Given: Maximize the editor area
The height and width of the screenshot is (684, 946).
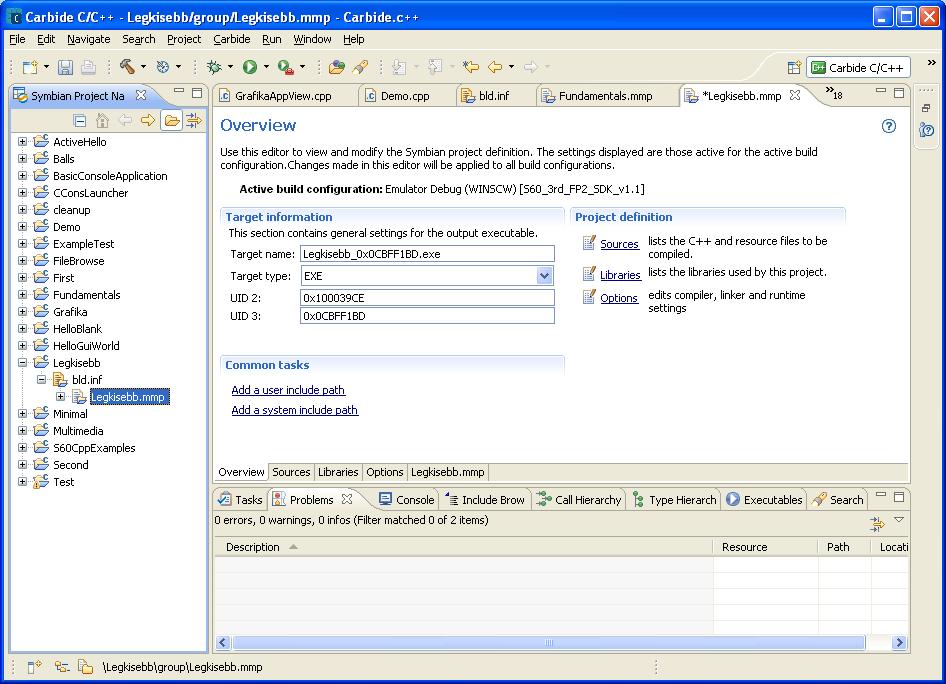Looking at the screenshot, I should click(x=899, y=93).
